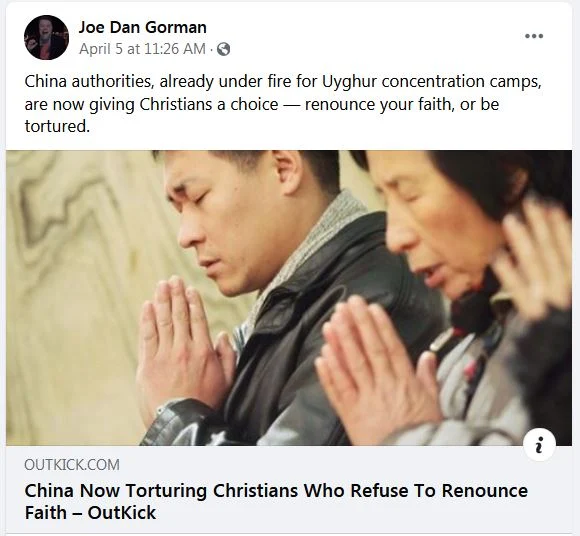Viewport: 580px width, 536px height.
Task: Open Joe Dan Gorman's profile picture
Action: tap(46, 37)
